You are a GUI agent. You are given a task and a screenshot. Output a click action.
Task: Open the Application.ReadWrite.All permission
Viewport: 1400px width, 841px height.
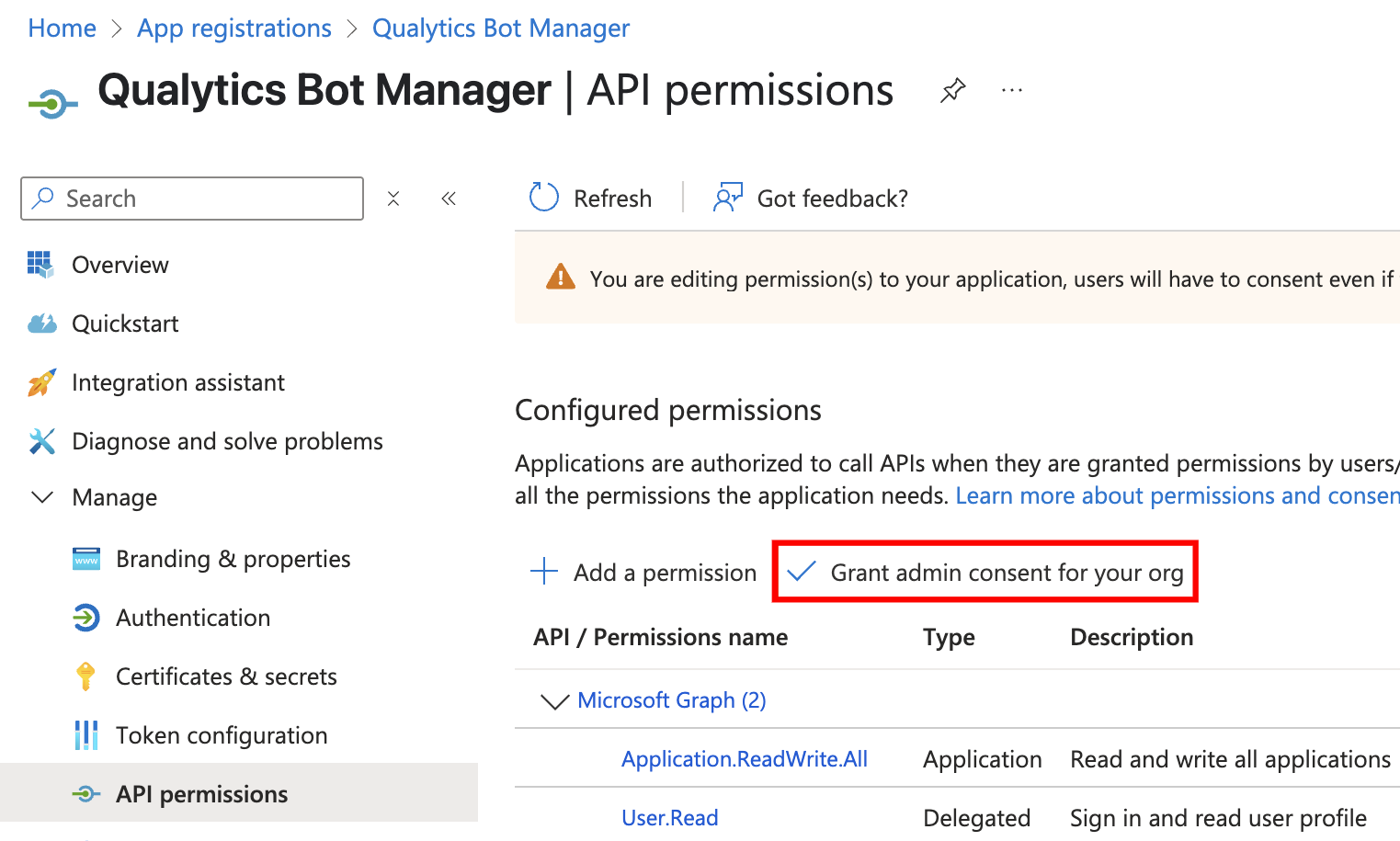coord(745,759)
